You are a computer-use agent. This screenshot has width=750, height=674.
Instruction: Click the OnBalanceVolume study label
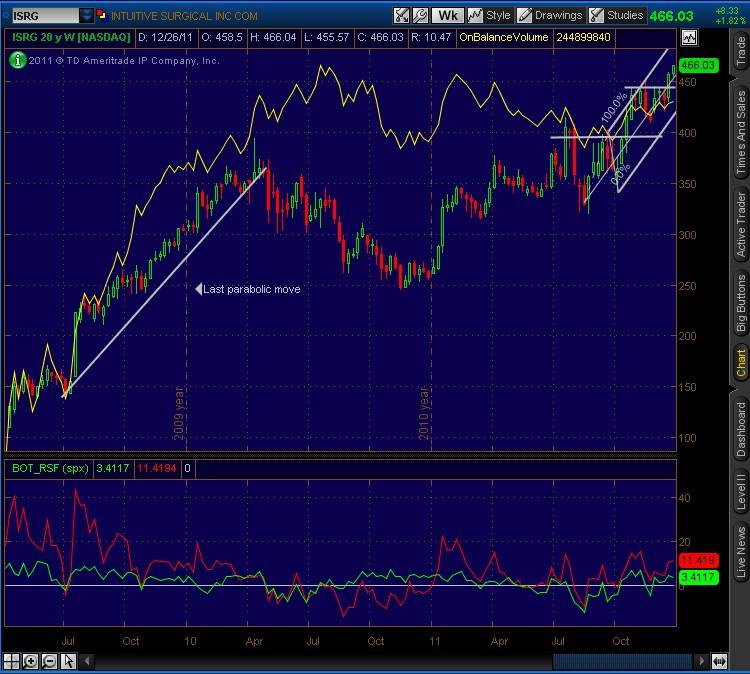[x=503, y=37]
